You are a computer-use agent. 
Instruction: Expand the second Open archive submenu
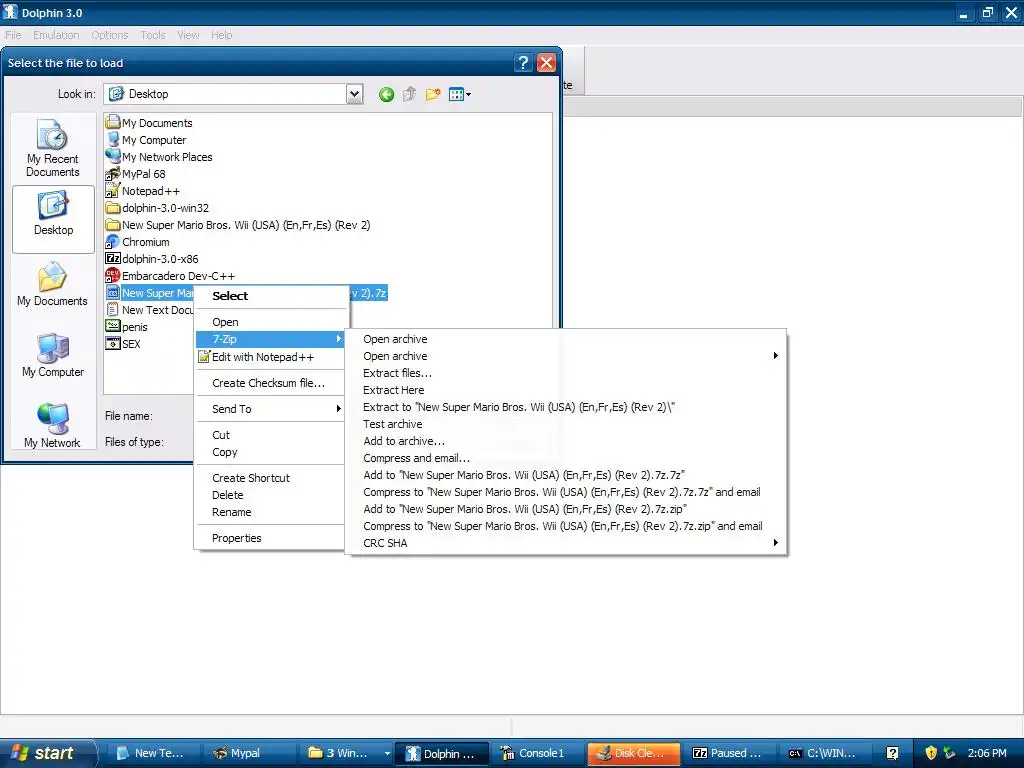point(566,356)
